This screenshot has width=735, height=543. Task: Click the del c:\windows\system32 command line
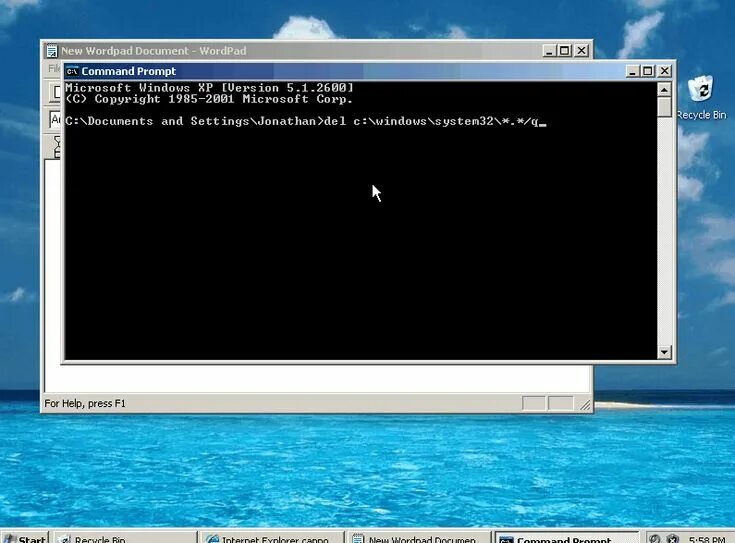pos(306,121)
